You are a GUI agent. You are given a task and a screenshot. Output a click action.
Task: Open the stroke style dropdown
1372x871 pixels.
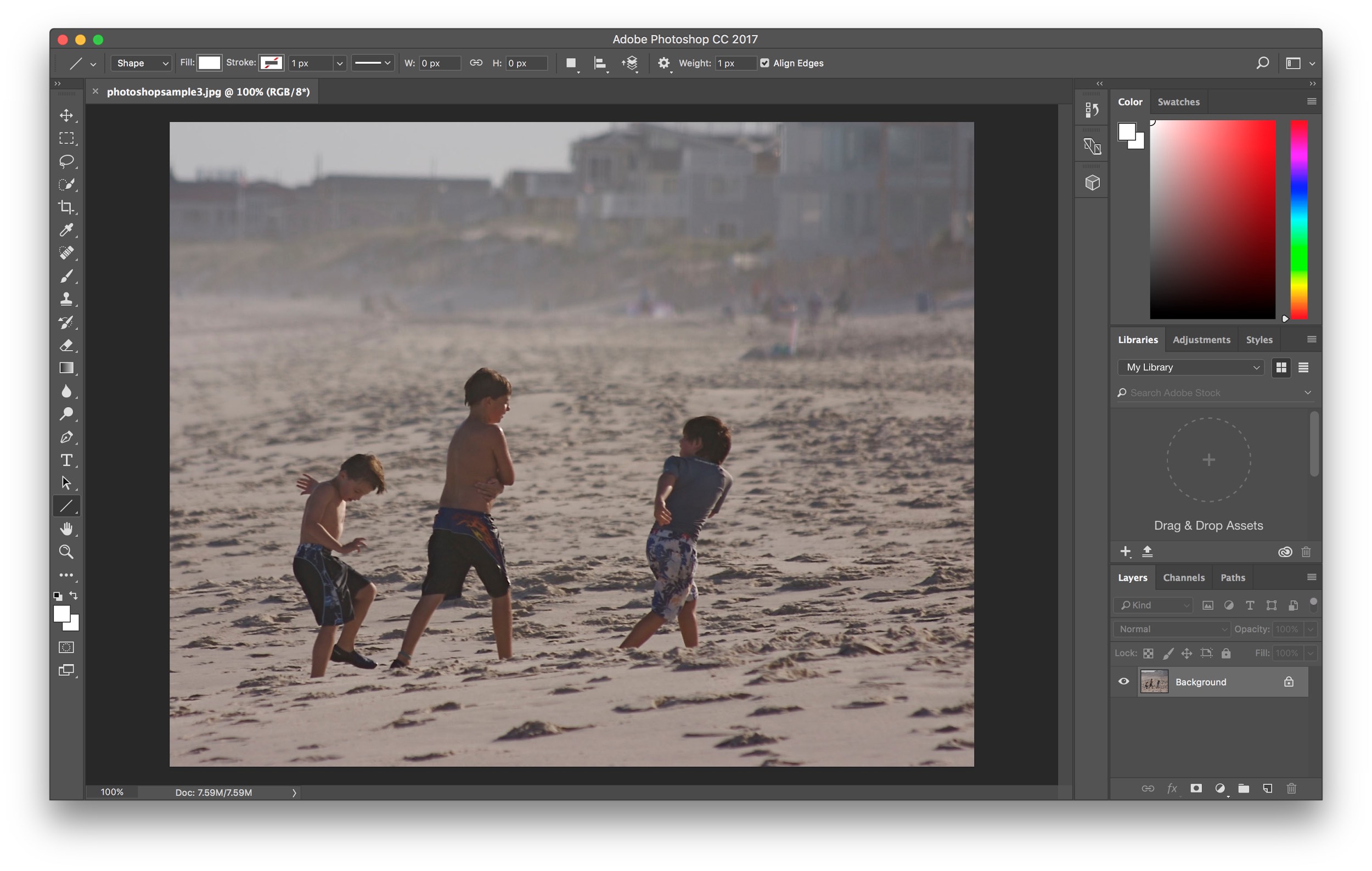(374, 62)
